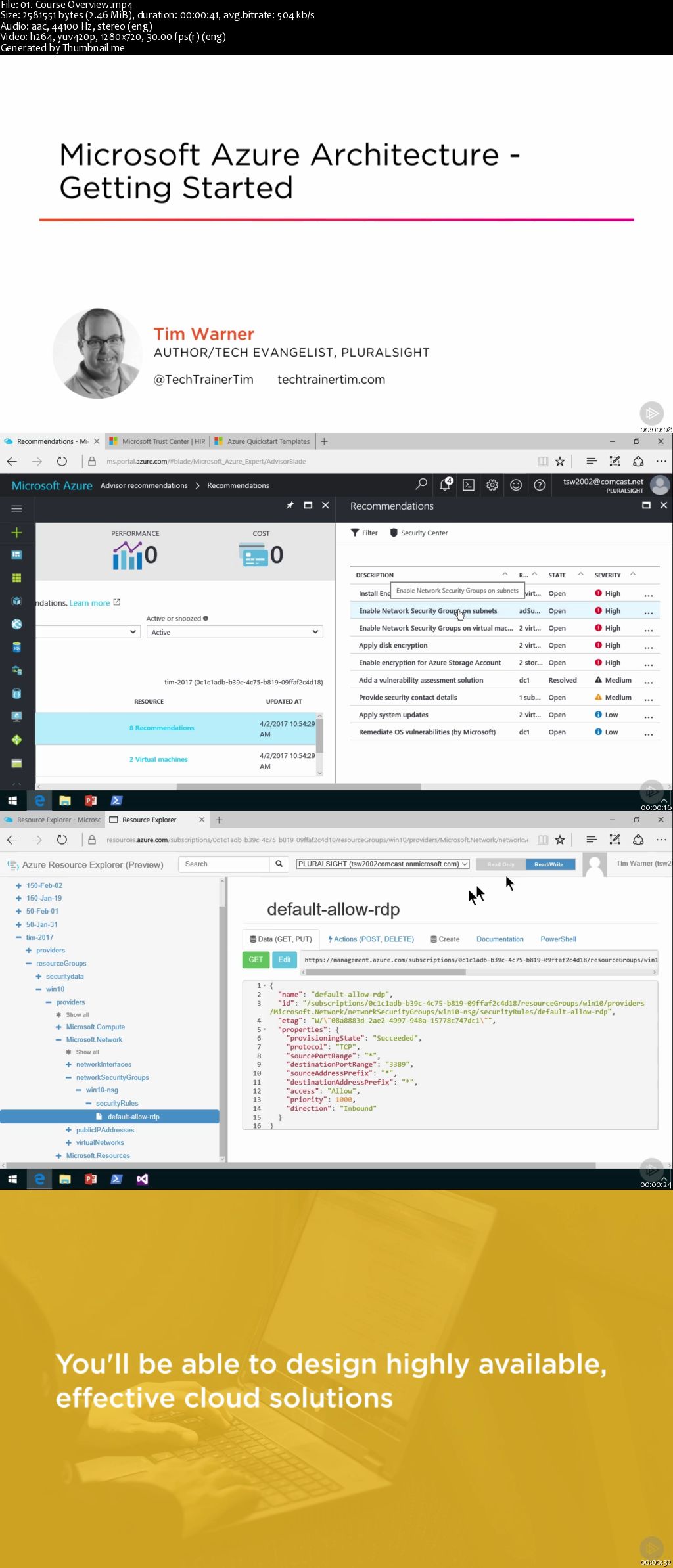
Task: Click the Visual Studio icon on the taskbar
Action: (142, 1179)
